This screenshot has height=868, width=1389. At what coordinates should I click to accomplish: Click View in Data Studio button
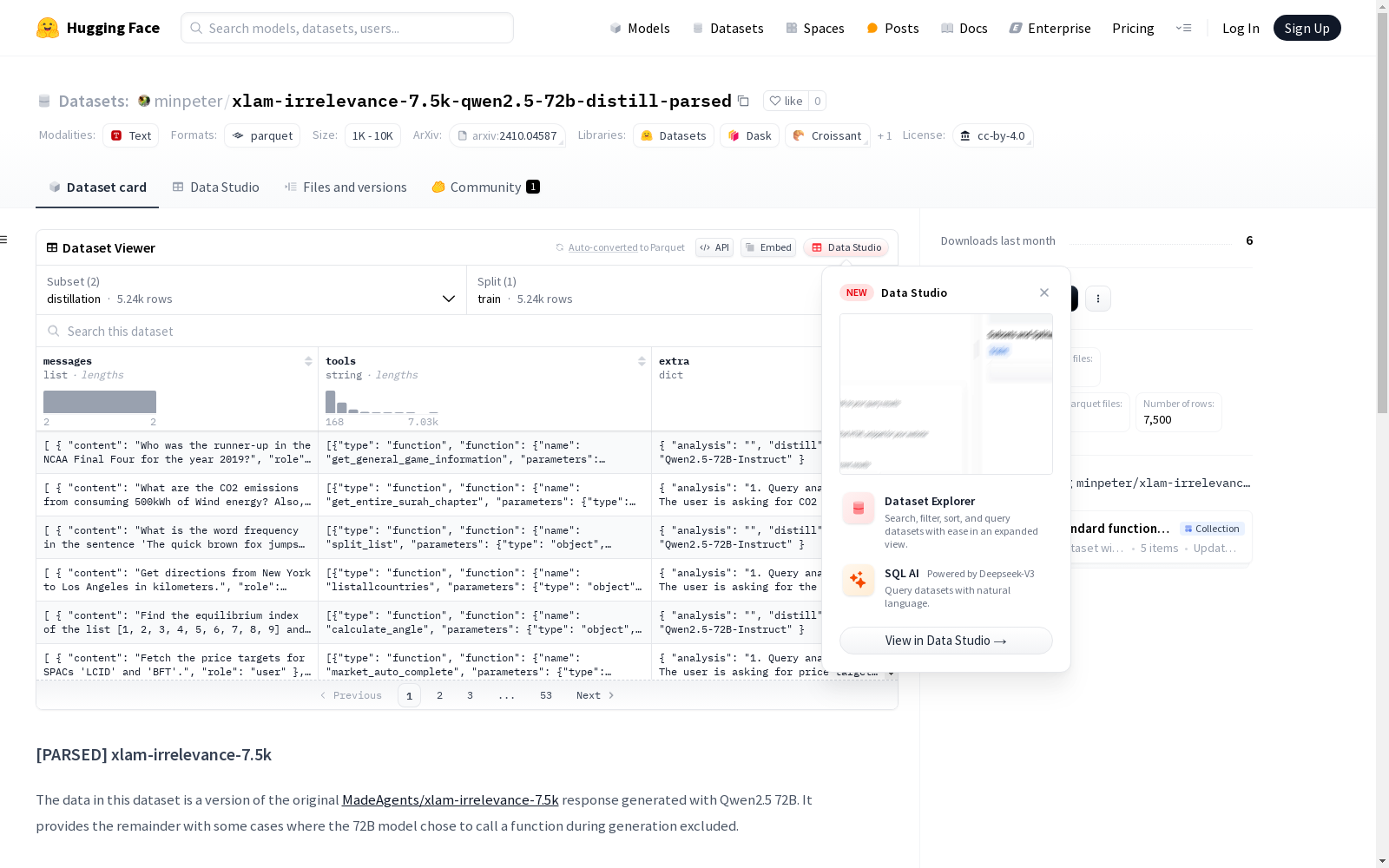[945, 641]
